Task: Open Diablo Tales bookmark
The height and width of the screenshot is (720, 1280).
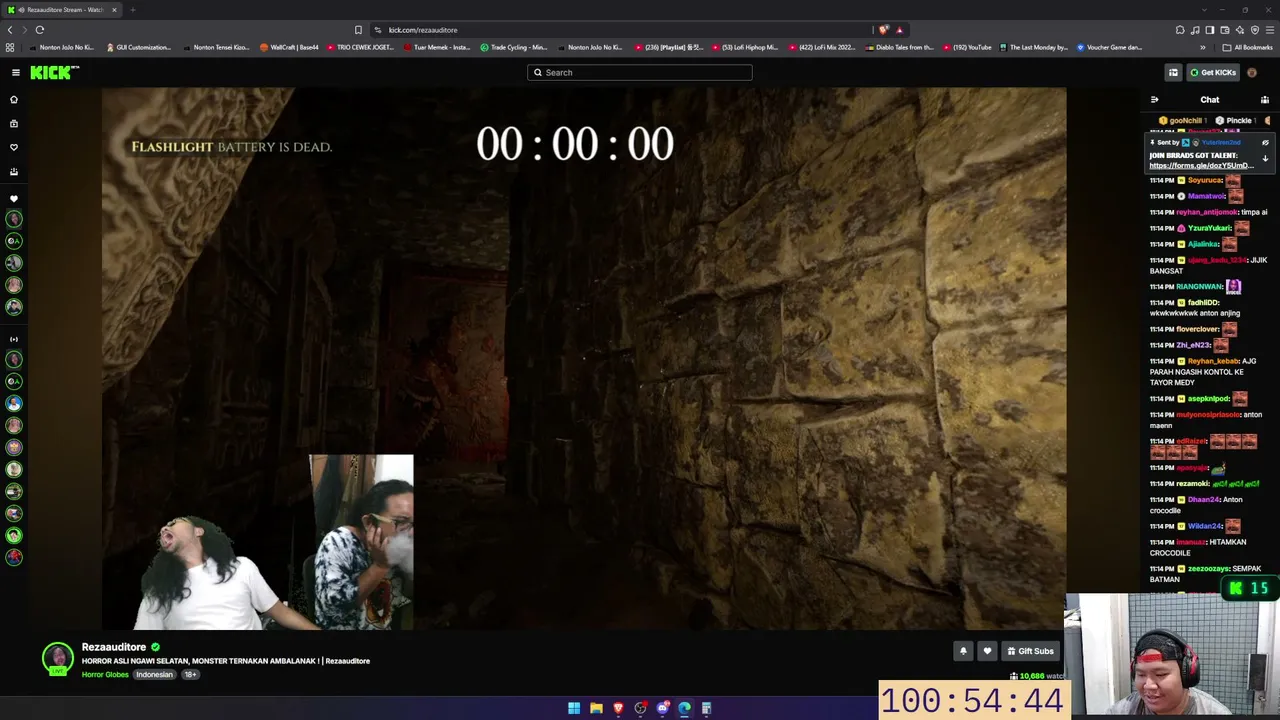Action: click(x=899, y=47)
